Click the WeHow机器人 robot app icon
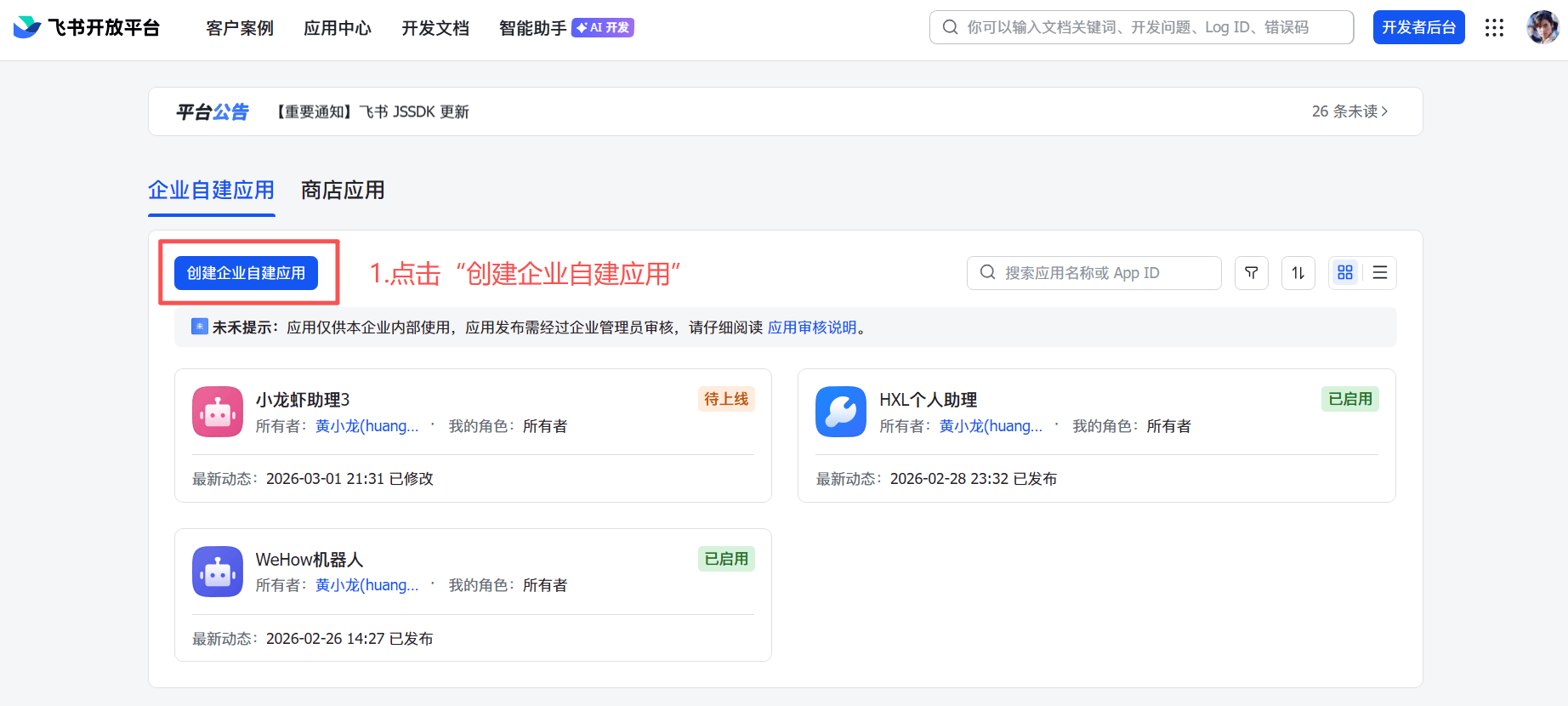The image size is (1568, 706). 218,572
